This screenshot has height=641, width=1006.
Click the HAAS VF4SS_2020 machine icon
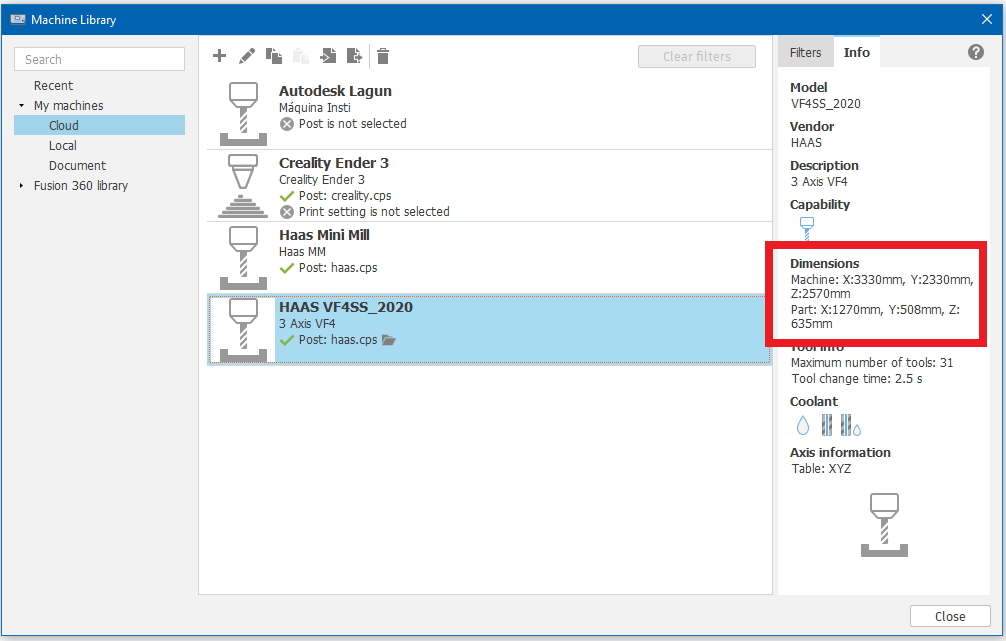(x=243, y=330)
